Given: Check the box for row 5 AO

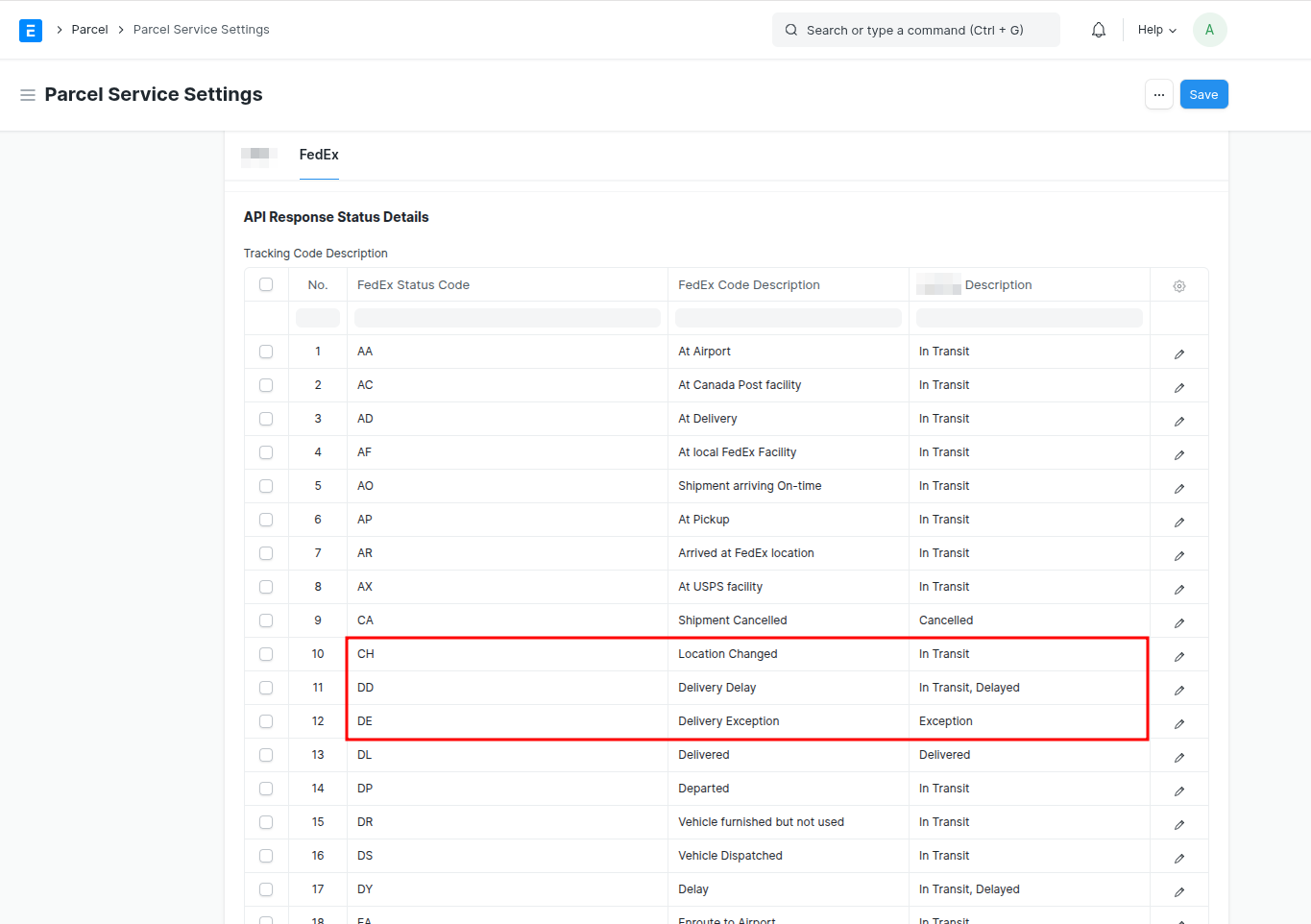Looking at the screenshot, I should click(266, 486).
